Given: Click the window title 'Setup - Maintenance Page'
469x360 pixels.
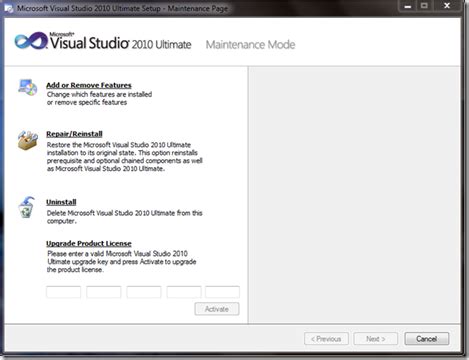Looking at the screenshot, I should [185, 8].
